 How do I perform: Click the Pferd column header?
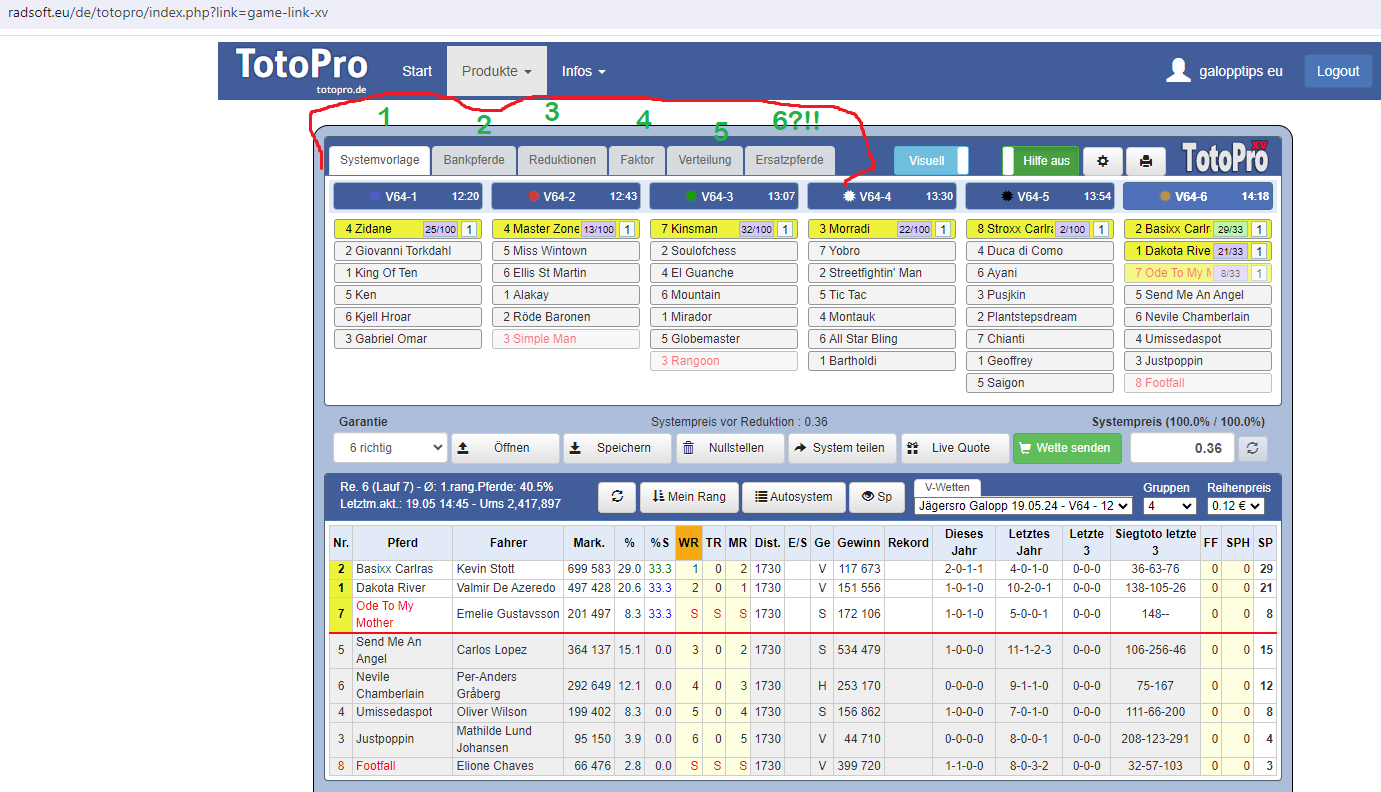pyautogui.click(x=402, y=543)
